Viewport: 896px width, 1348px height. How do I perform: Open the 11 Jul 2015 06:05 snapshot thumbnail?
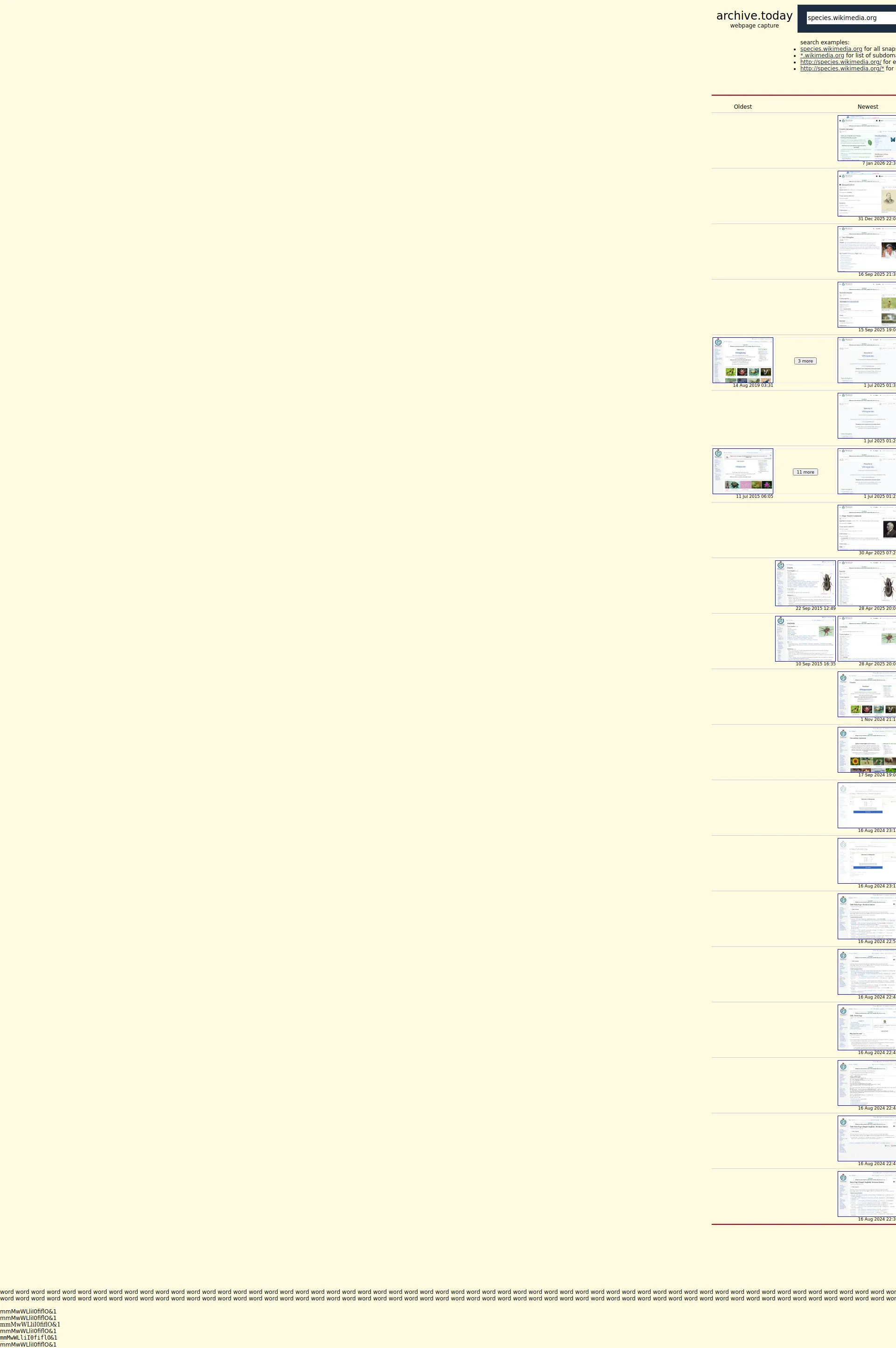[x=742, y=471]
